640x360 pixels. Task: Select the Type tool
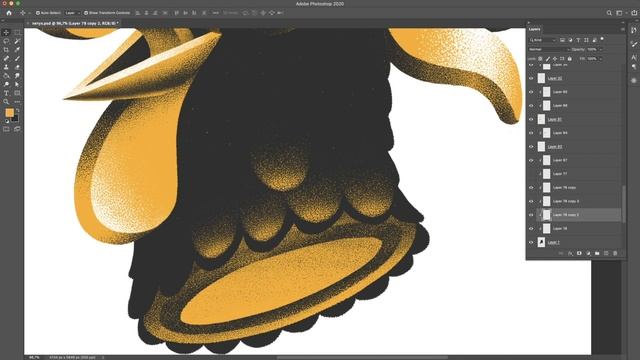pos(6,93)
